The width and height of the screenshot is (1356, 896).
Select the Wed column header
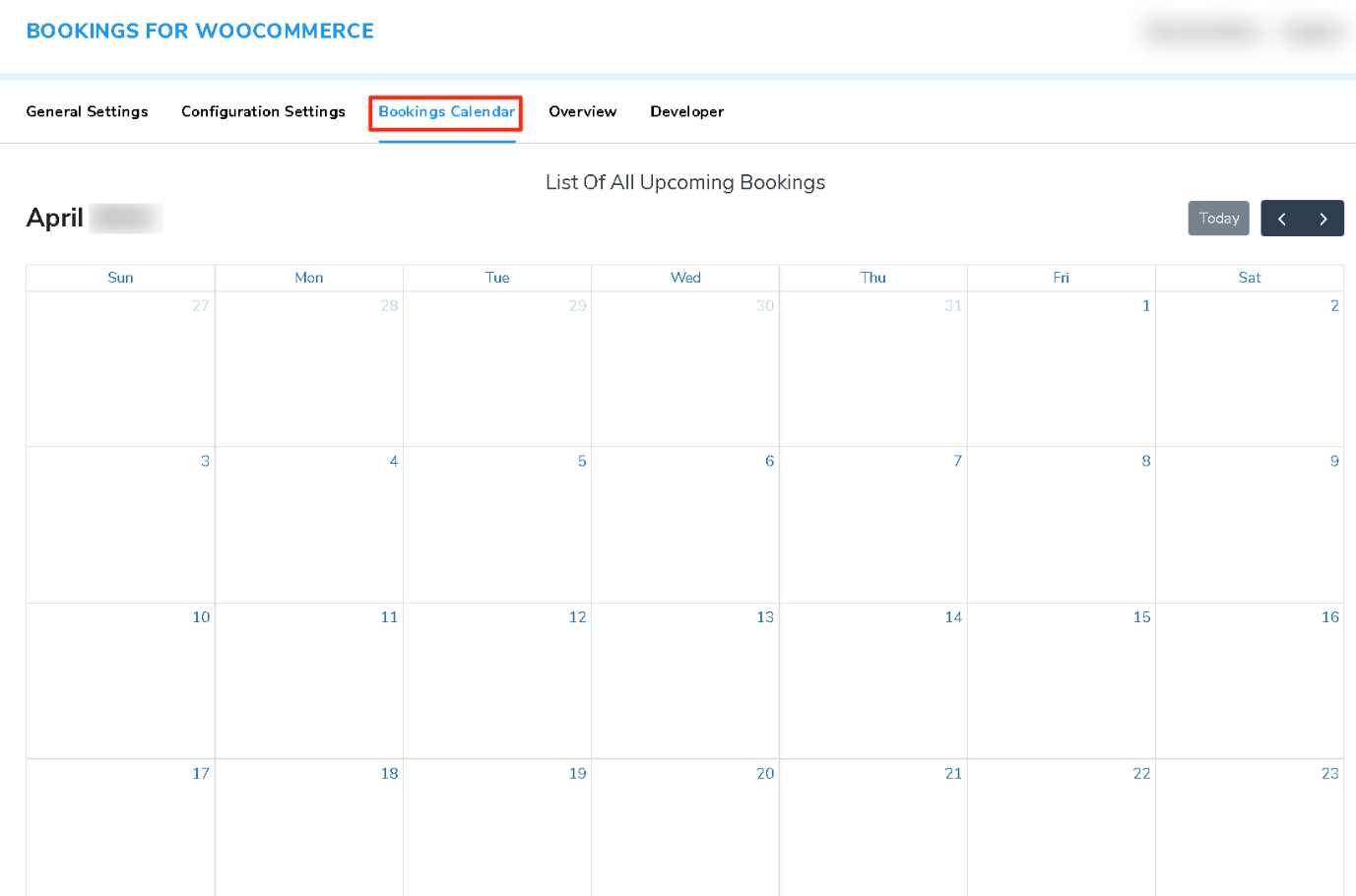(685, 277)
